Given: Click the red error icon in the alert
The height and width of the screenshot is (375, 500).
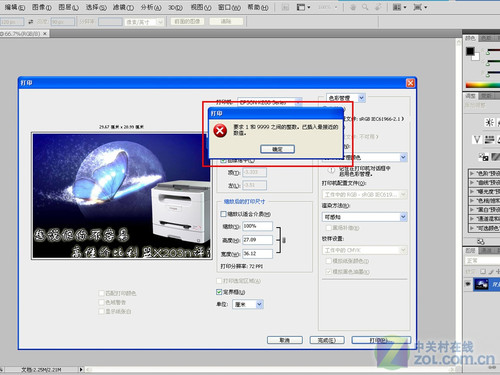Looking at the screenshot, I should click(x=220, y=130).
